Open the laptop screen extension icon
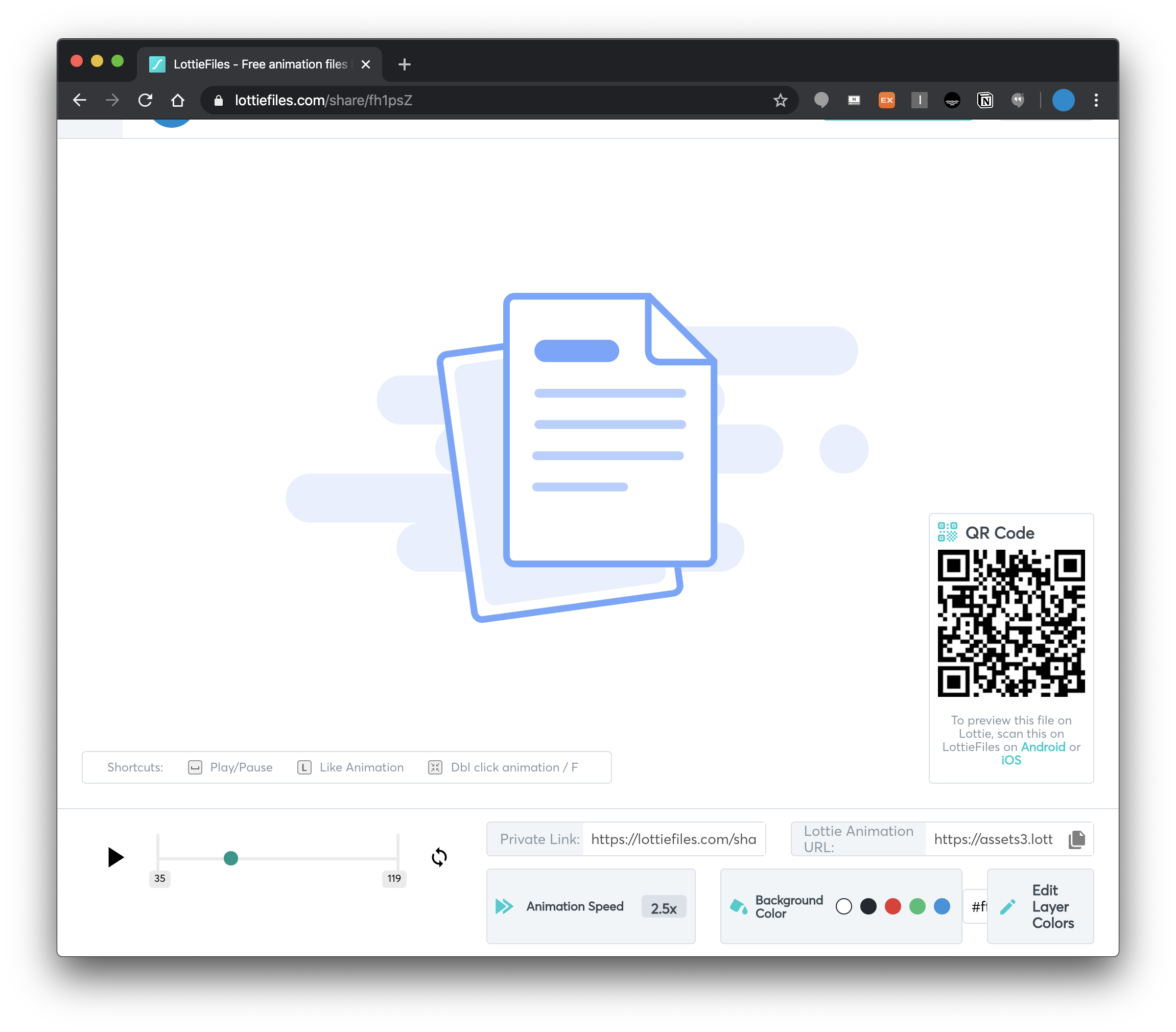This screenshot has width=1176, height=1032. (854, 100)
